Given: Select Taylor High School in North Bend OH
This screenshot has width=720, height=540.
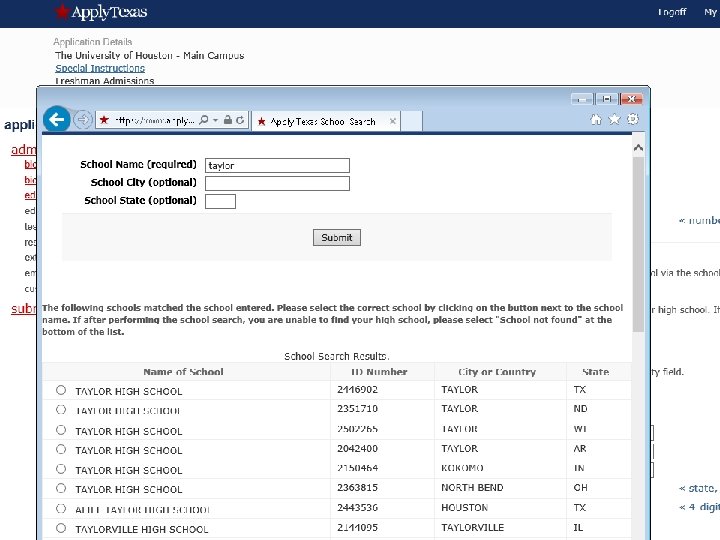Looking at the screenshot, I should (61, 488).
